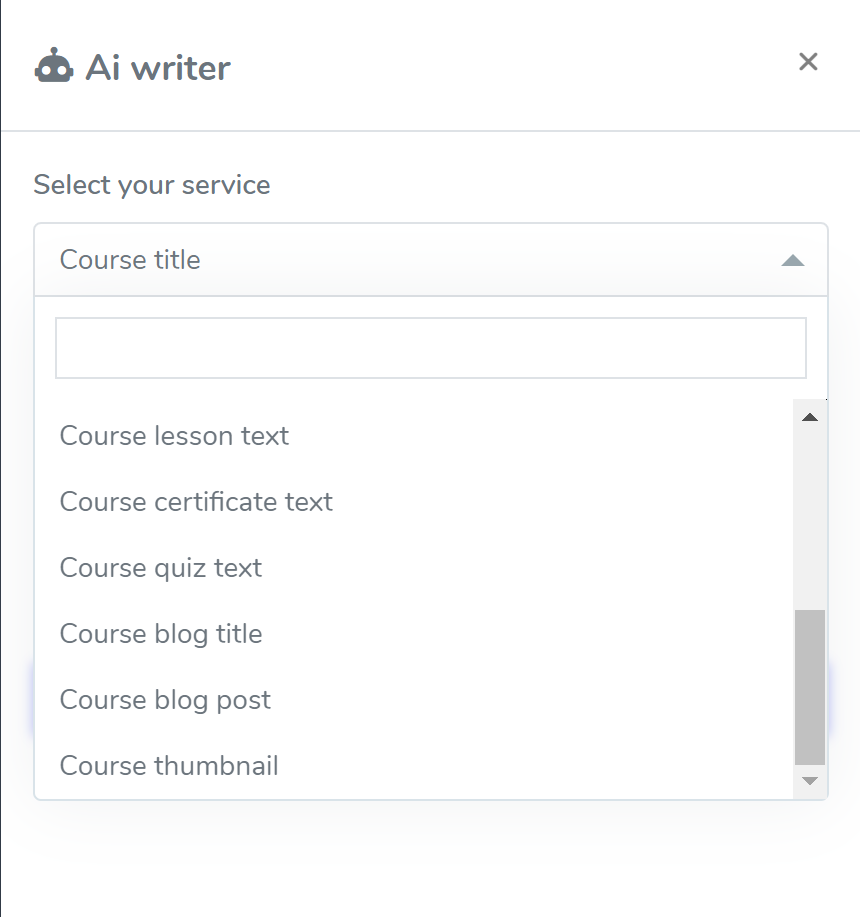860x917 pixels.
Task: Click the scrollbar down arrow in the list
Action: (x=810, y=781)
